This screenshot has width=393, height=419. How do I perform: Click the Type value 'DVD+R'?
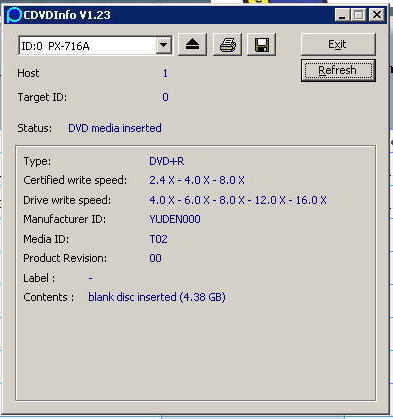pos(166,161)
